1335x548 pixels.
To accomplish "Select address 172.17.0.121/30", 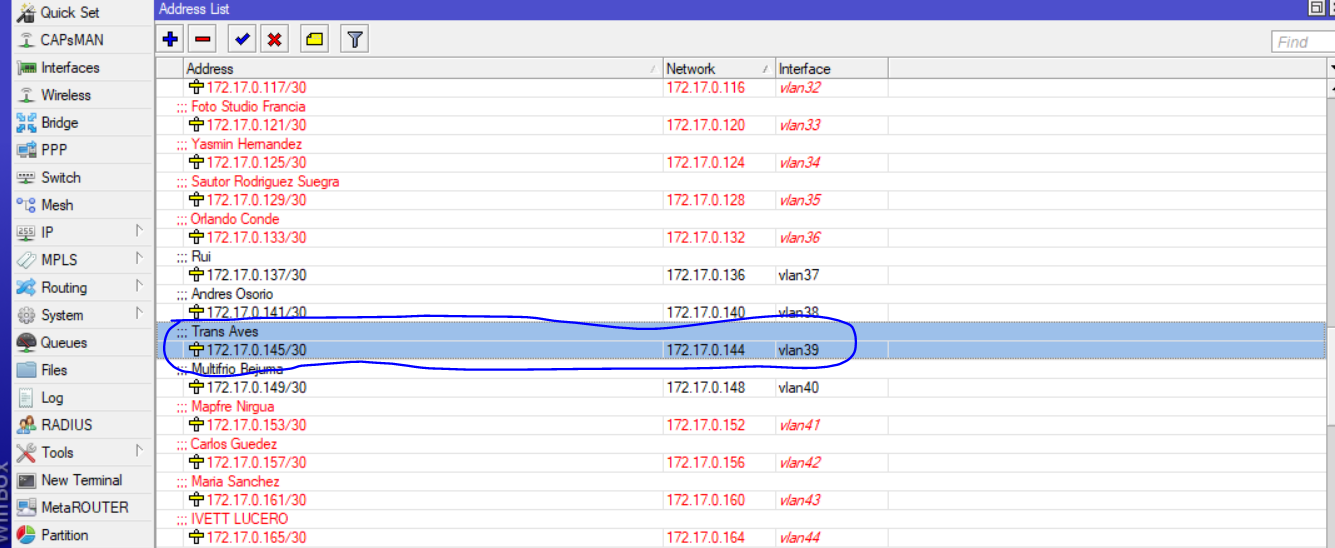I will pos(257,125).
